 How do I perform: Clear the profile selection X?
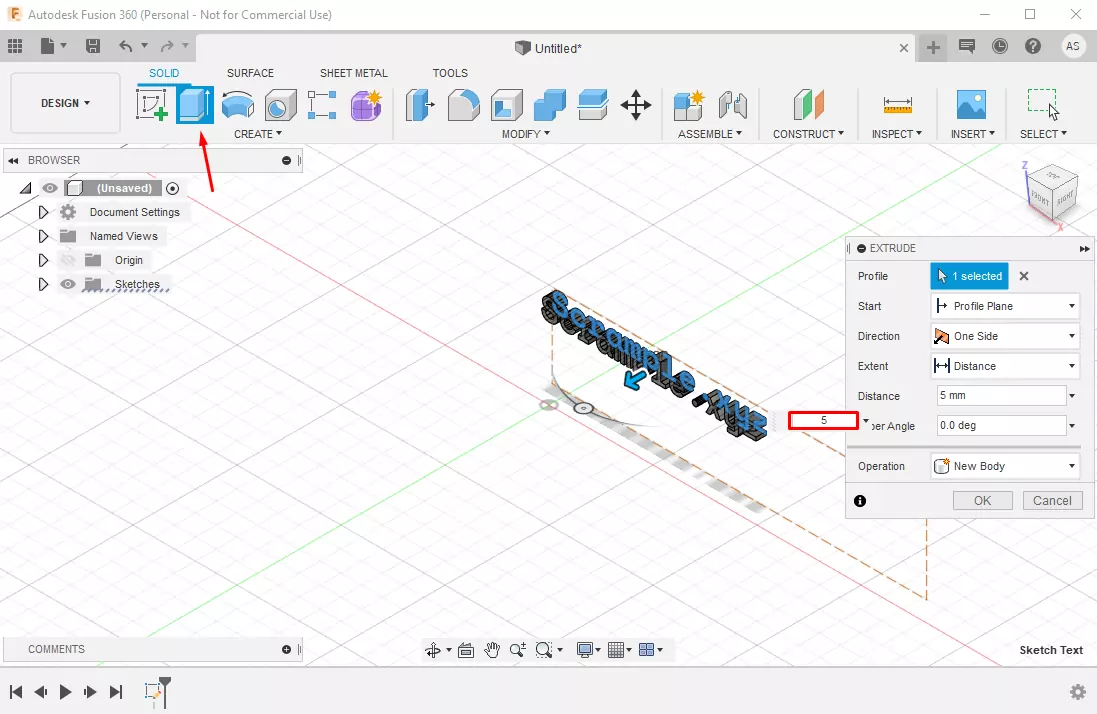(1024, 276)
